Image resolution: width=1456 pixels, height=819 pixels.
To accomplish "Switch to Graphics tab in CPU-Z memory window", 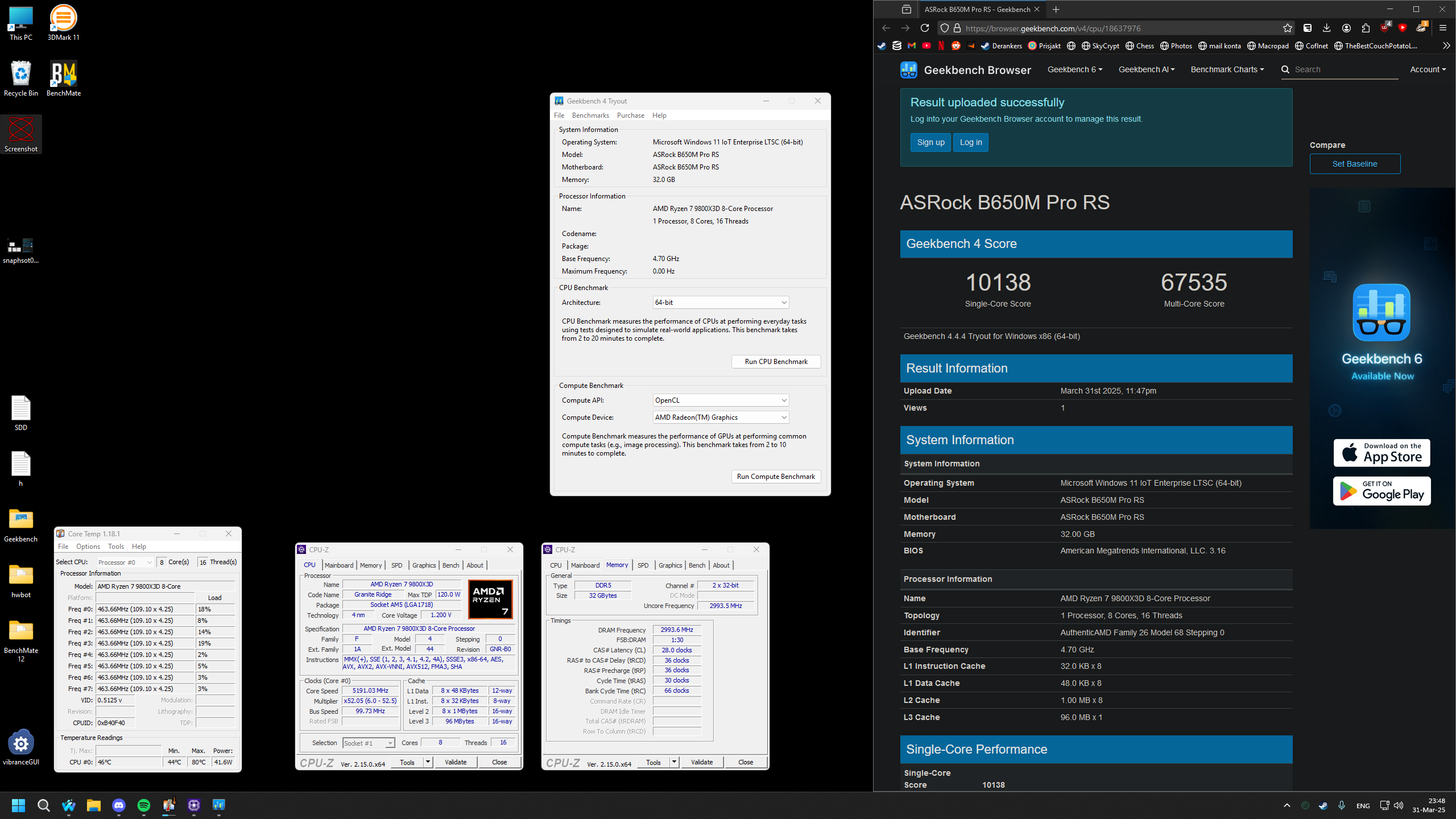I will (670, 565).
